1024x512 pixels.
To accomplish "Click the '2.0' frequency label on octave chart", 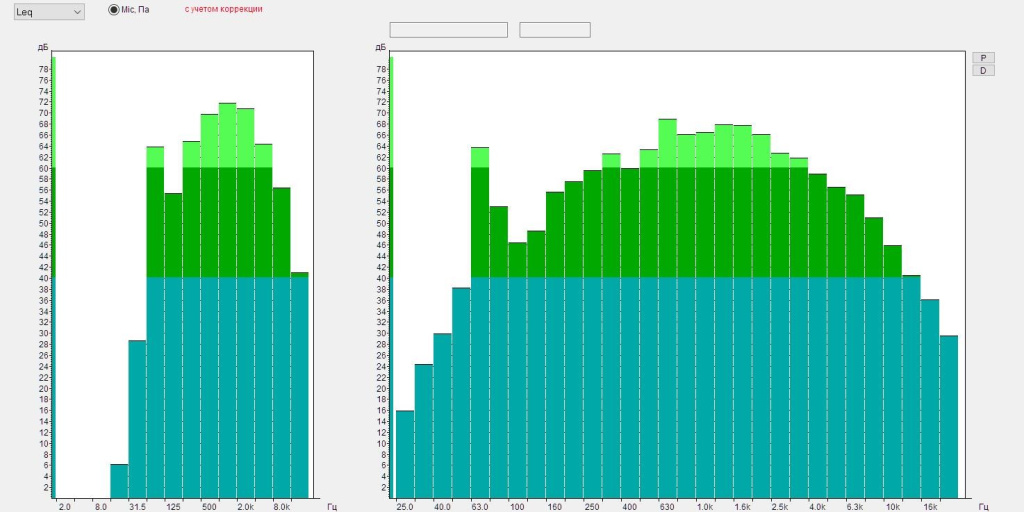I will (64, 507).
